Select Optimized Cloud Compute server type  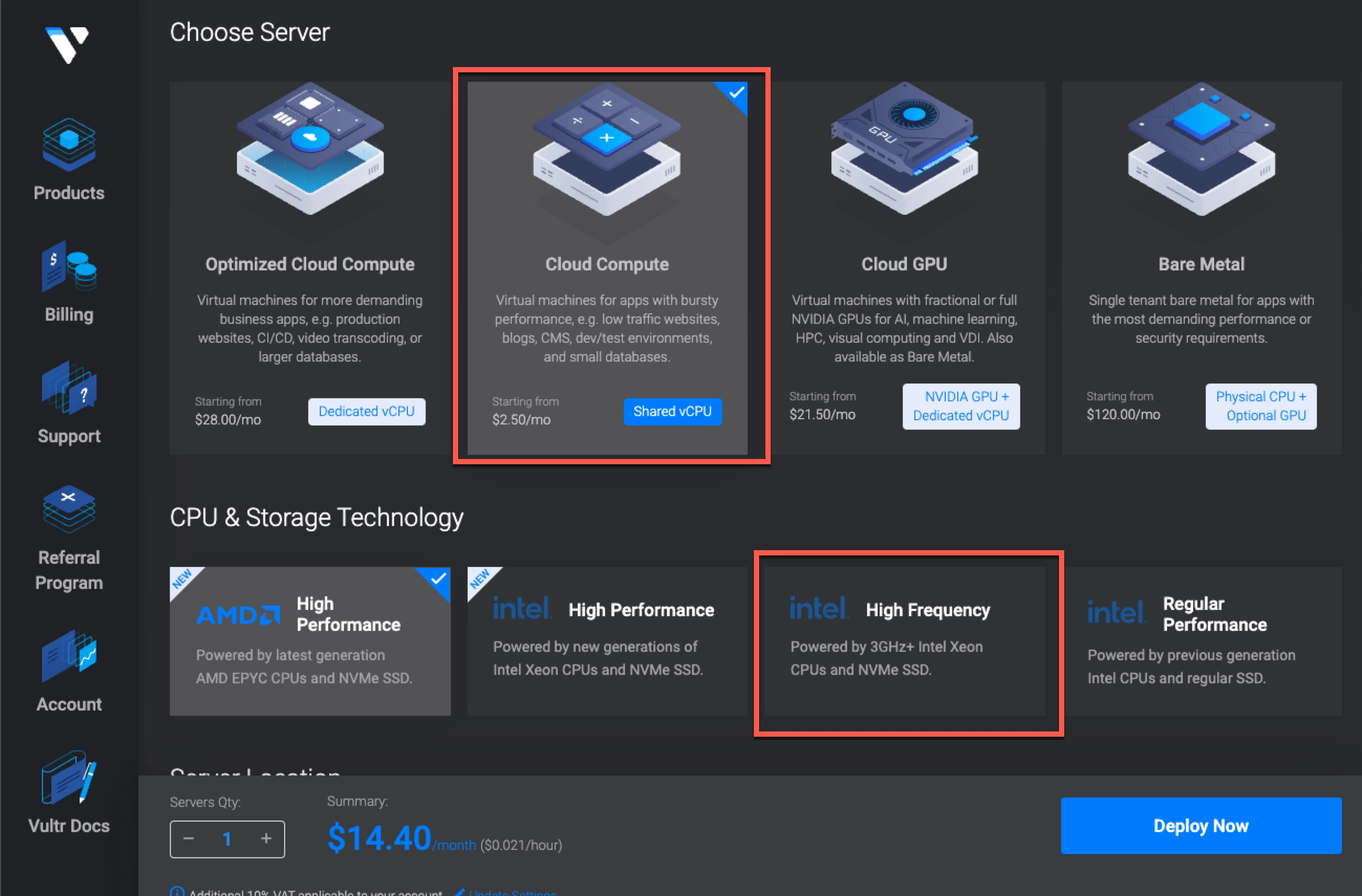[x=310, y=264]
